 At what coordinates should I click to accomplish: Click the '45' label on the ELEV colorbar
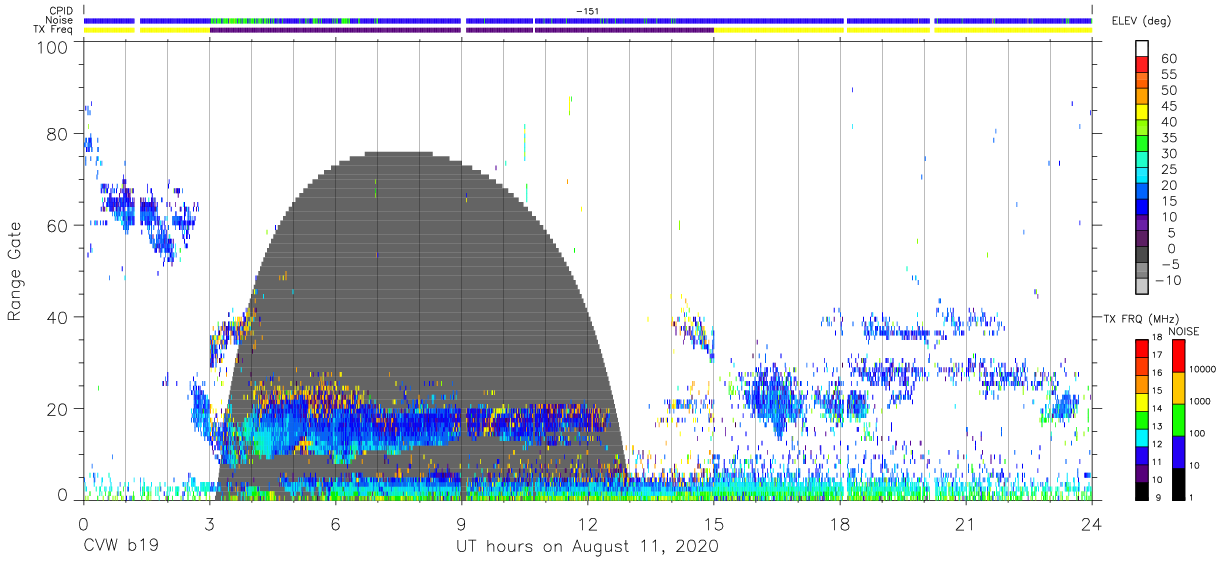pos(1167,106)
